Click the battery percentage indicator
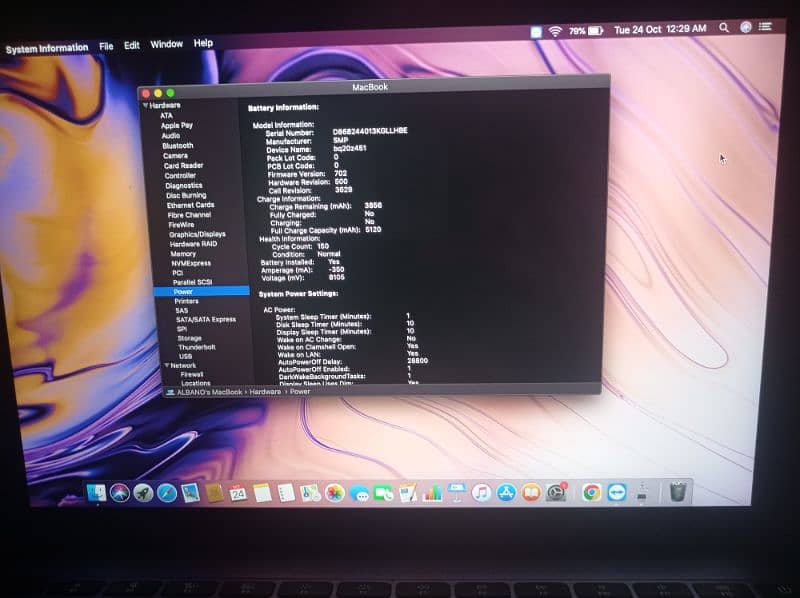This screenshot has height=598, width=800. [577, 31]
